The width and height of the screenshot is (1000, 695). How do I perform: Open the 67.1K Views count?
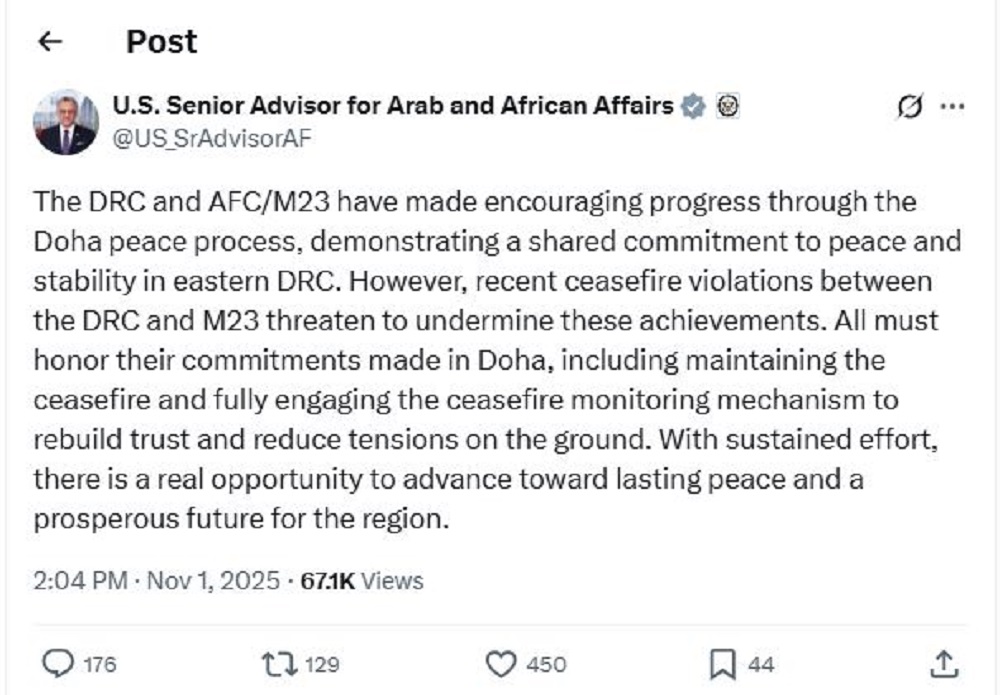pyautogui.click(x=362, y=580)
